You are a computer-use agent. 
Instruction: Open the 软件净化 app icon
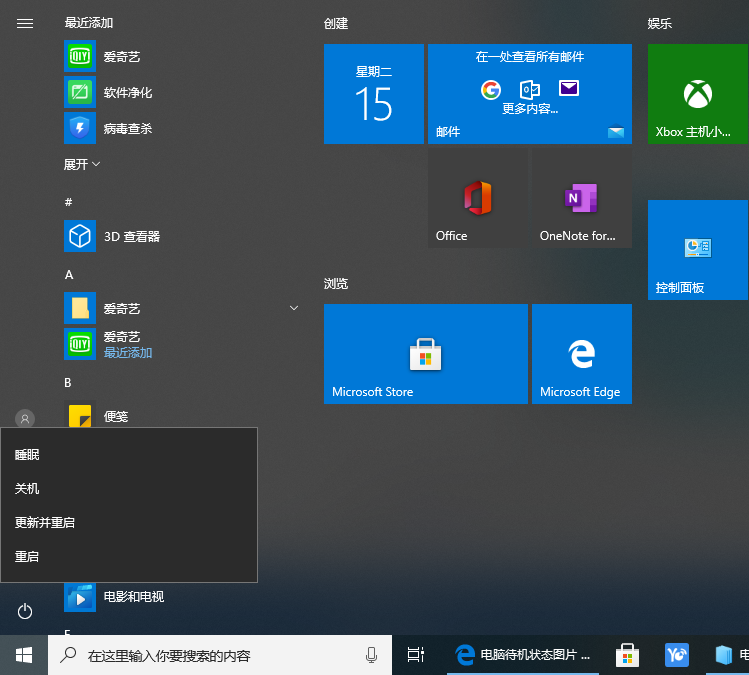tap(80, 92)
